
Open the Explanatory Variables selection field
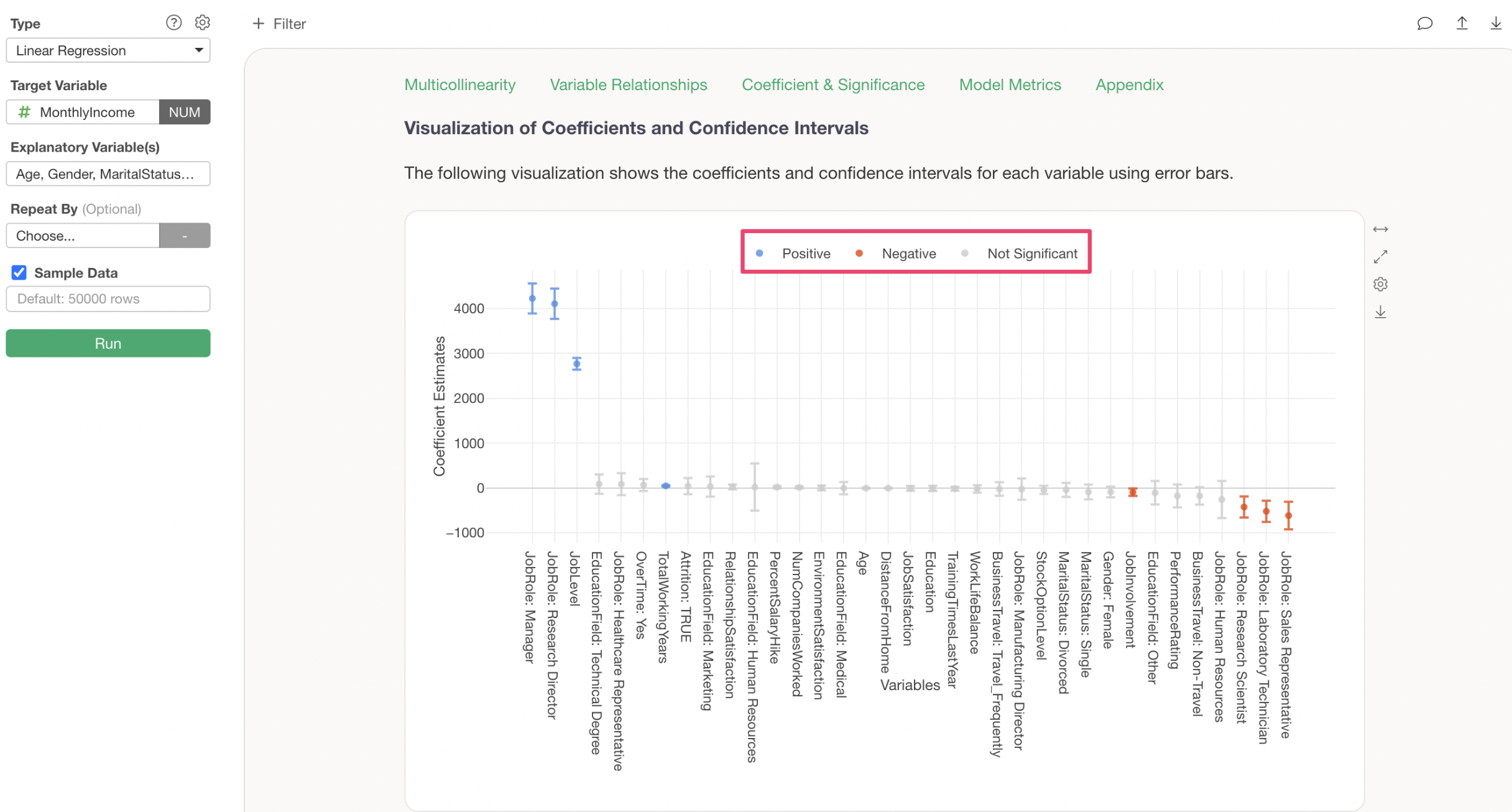(108, 174)
